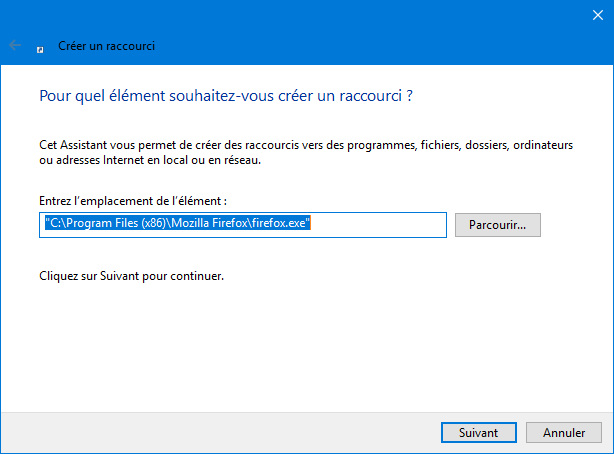Click the Entrez l'emplacement de l'élément label
This screenshot has height=454, width=614.
133,201
